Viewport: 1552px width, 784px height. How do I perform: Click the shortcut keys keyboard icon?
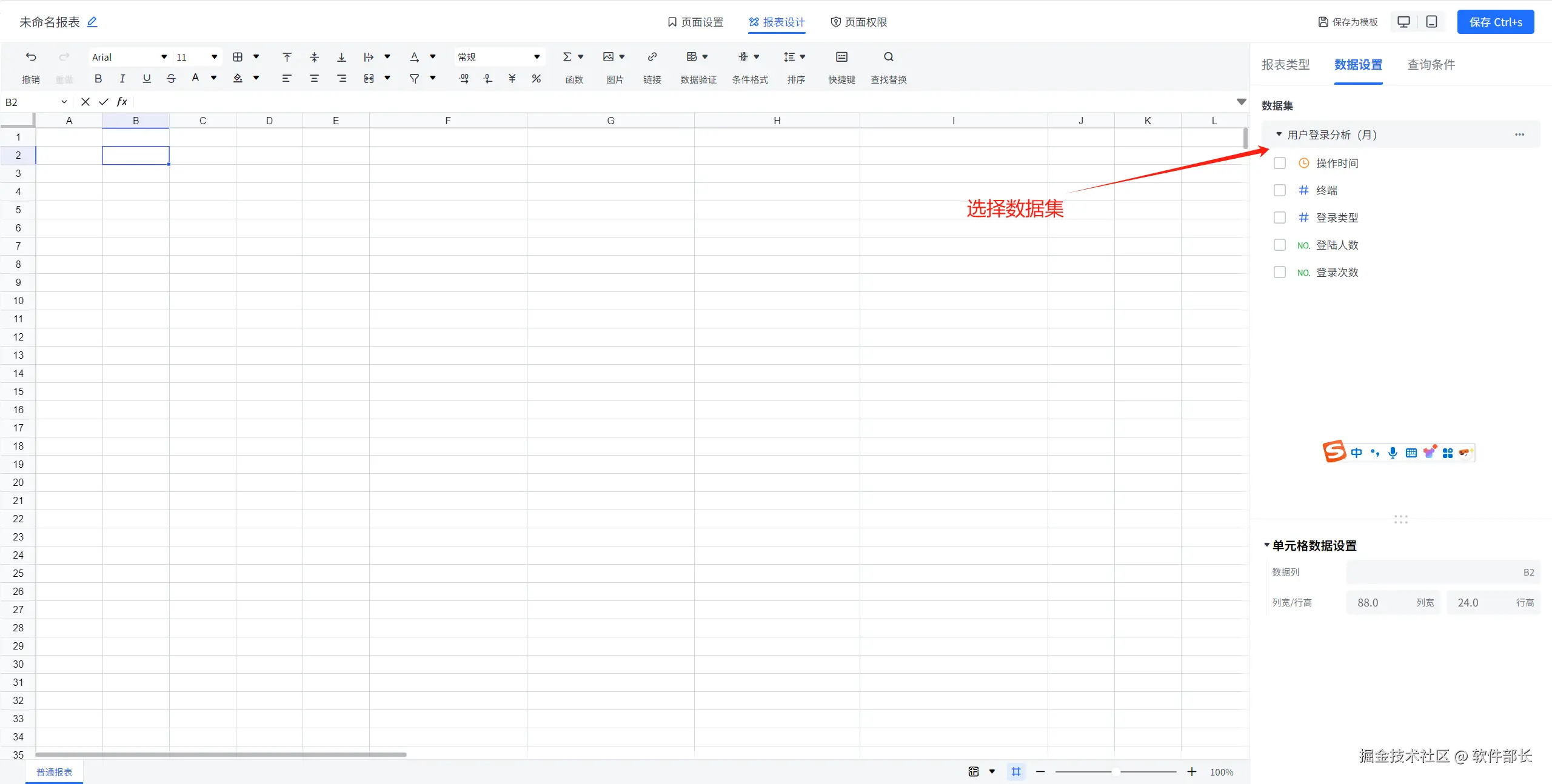tap(841, 57)
